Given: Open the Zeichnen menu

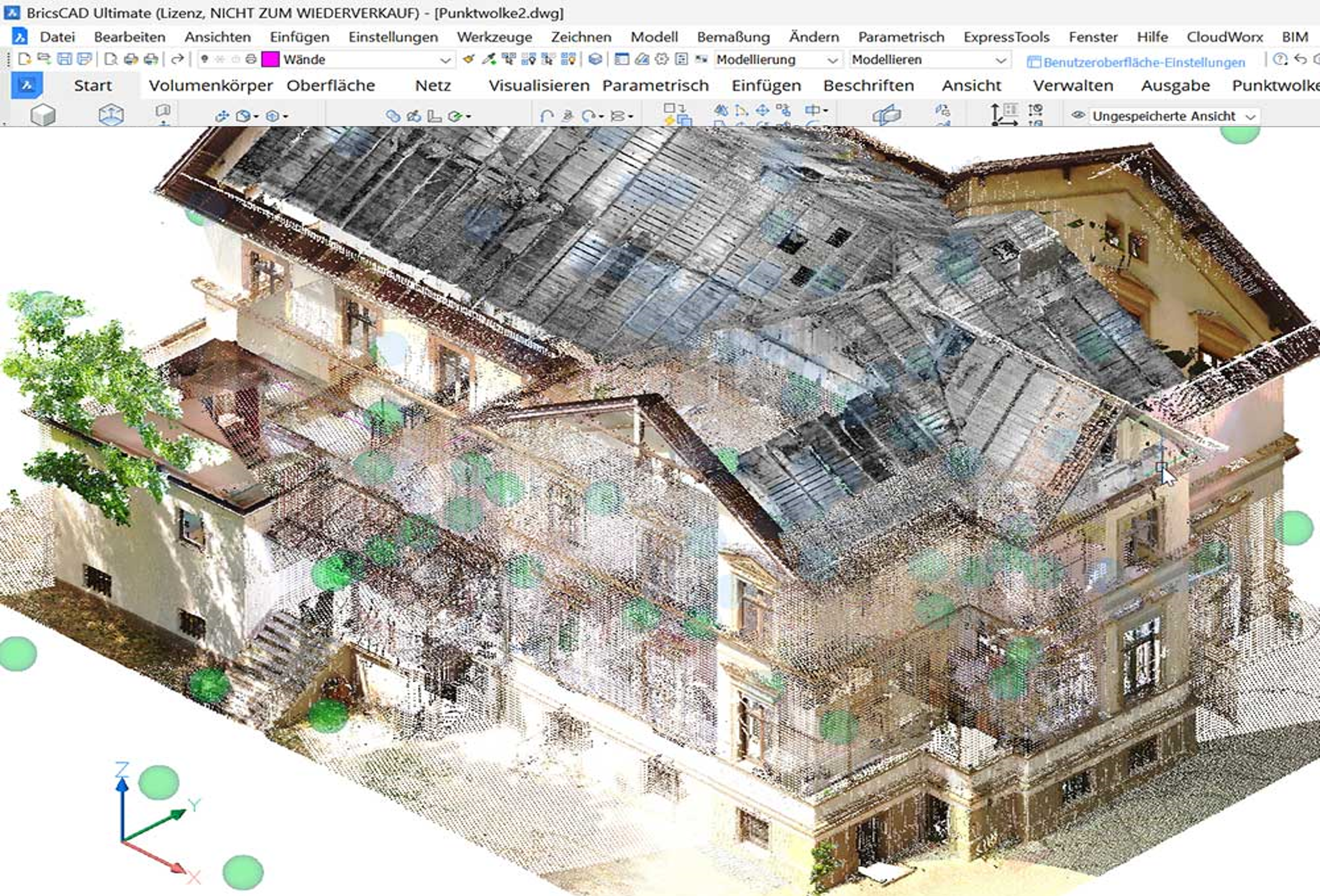Looking at the screenshot, I should point(581,37).
